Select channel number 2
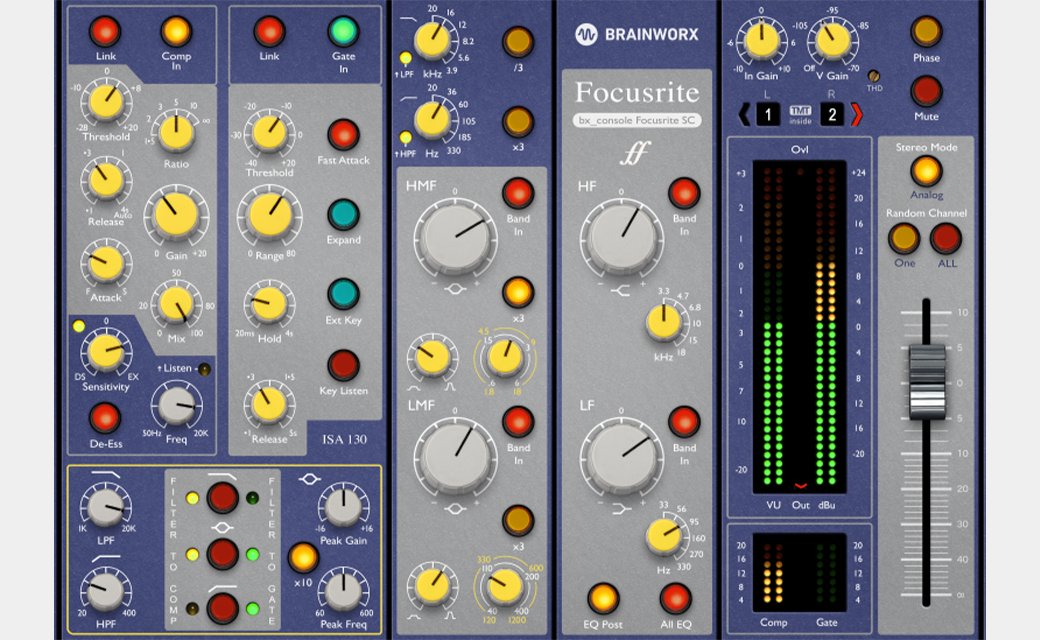Screen dimensions: 1040x640 click(x=832, y=115)
